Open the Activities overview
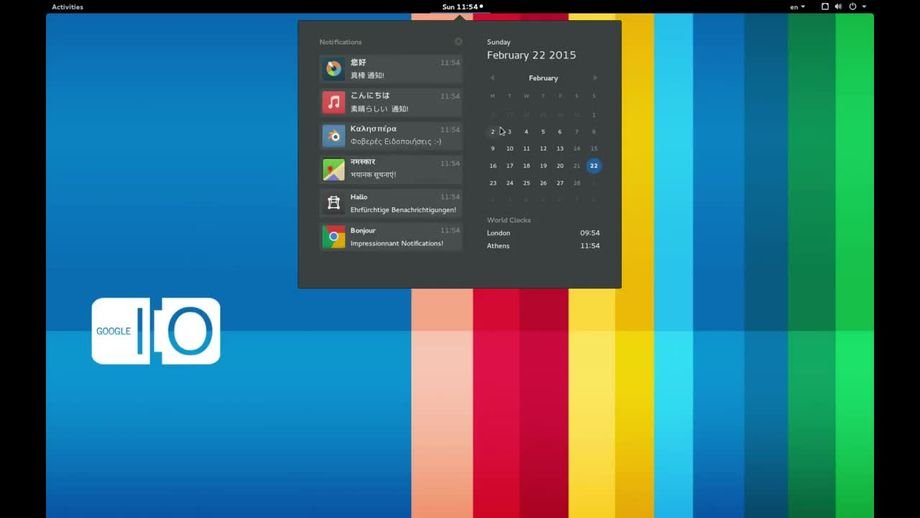 point(67,7)
